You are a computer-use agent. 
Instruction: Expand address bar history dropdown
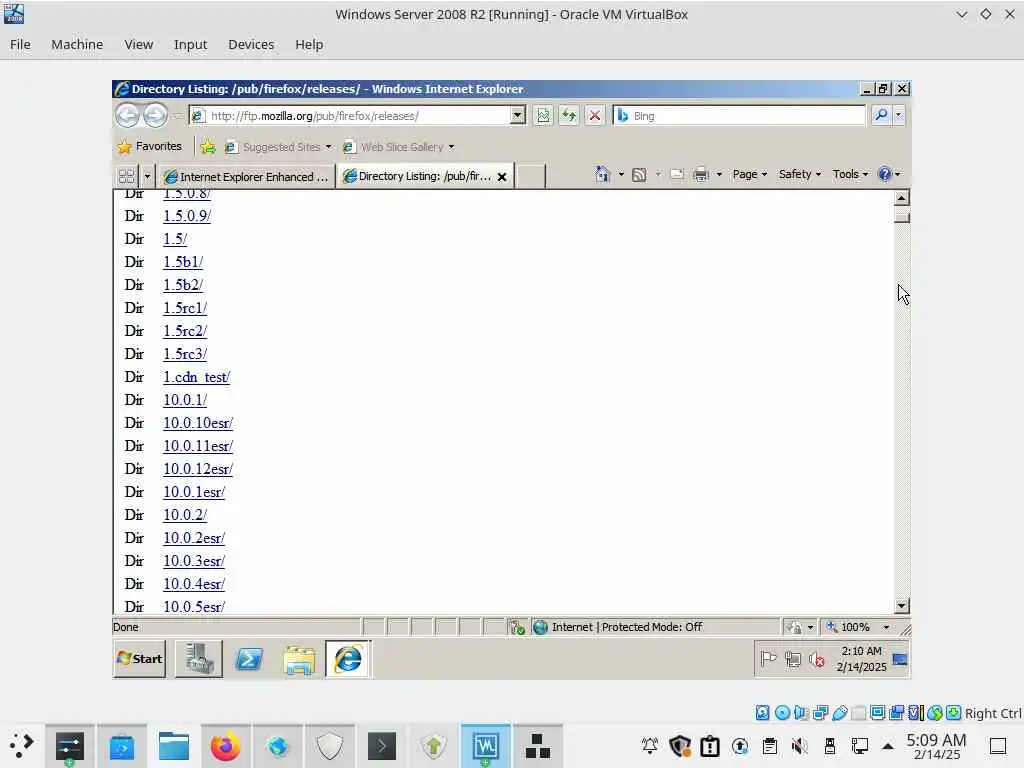(517, 116)
